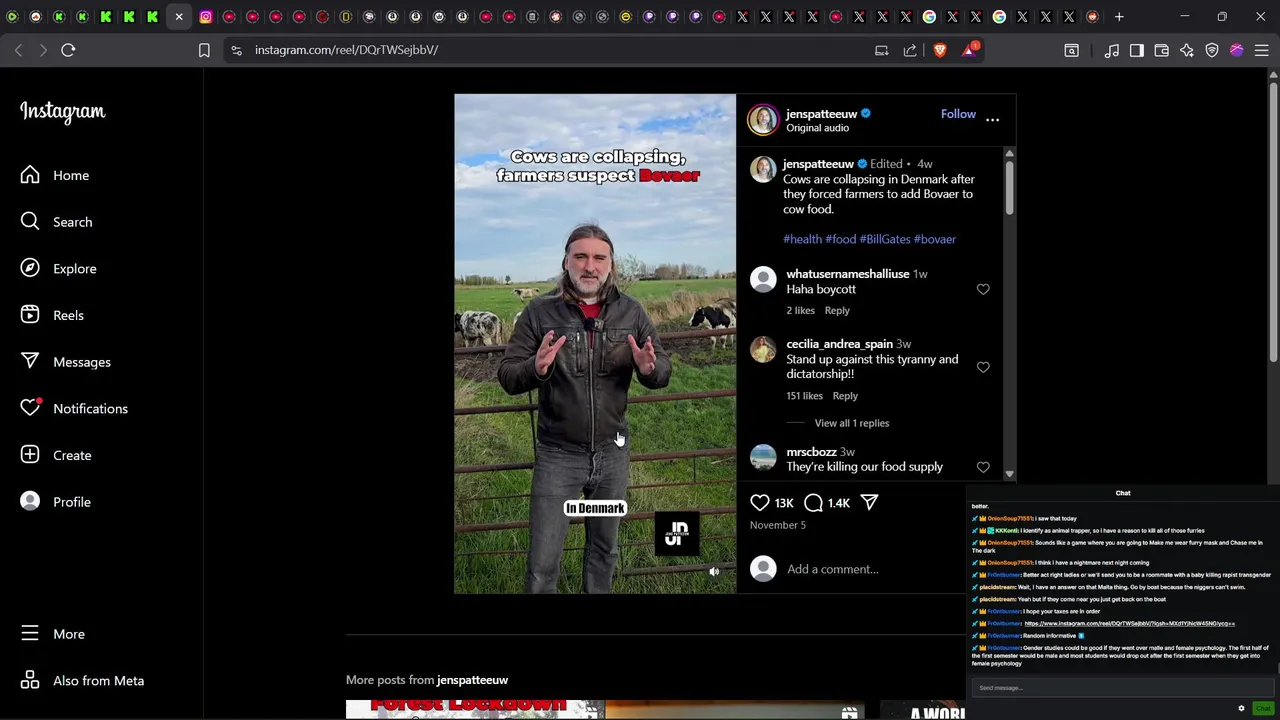Open the Brave wallet icon
Image resolution: width=1280 pixels, height=720 pixels.
coord(1162,50)
